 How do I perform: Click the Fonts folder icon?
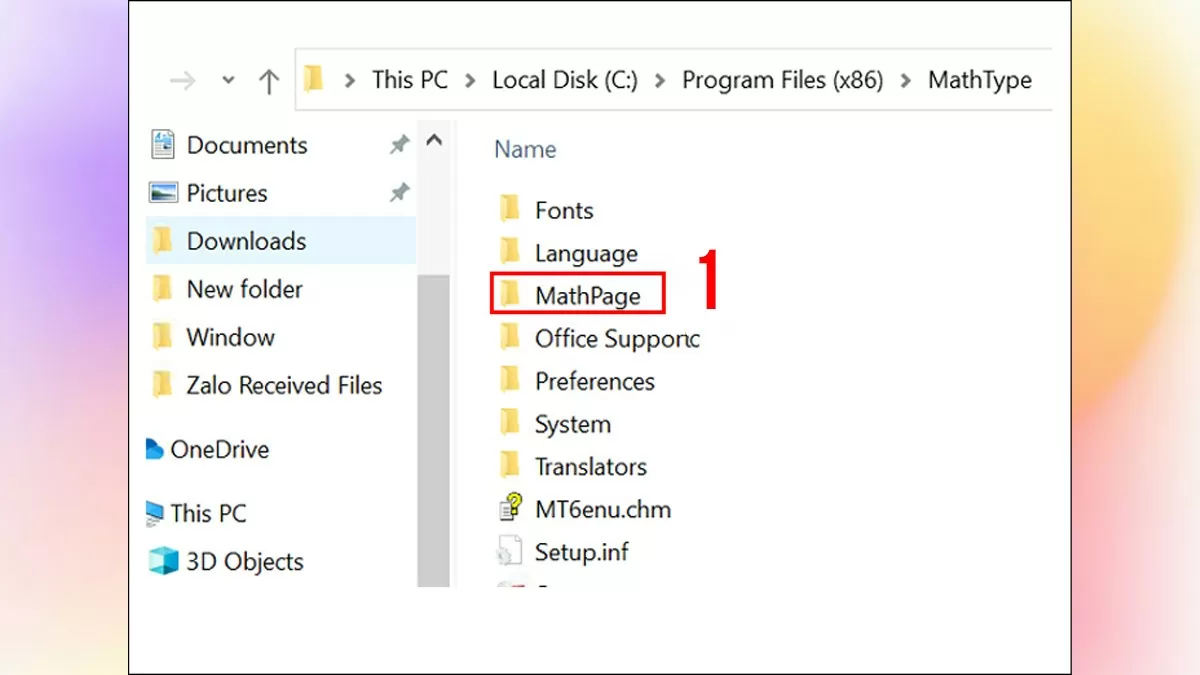tap(510, 209)
